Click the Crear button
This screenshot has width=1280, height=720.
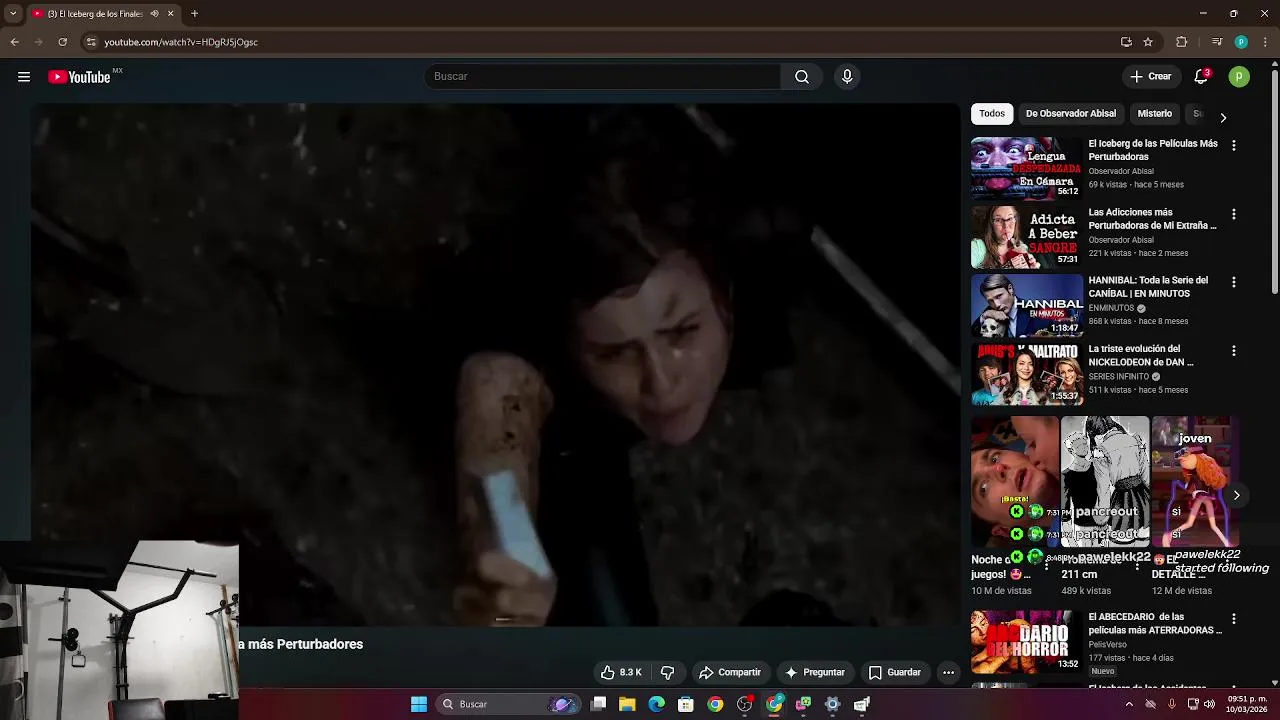[1150, 77]
